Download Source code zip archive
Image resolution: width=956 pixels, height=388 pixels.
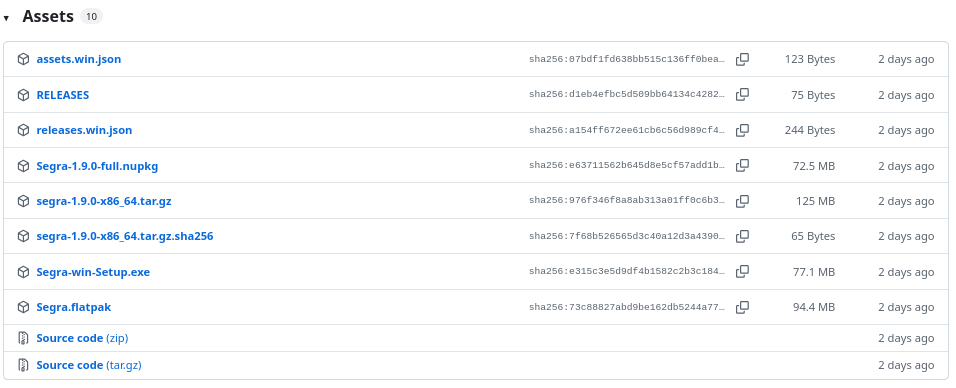[82, 338]
